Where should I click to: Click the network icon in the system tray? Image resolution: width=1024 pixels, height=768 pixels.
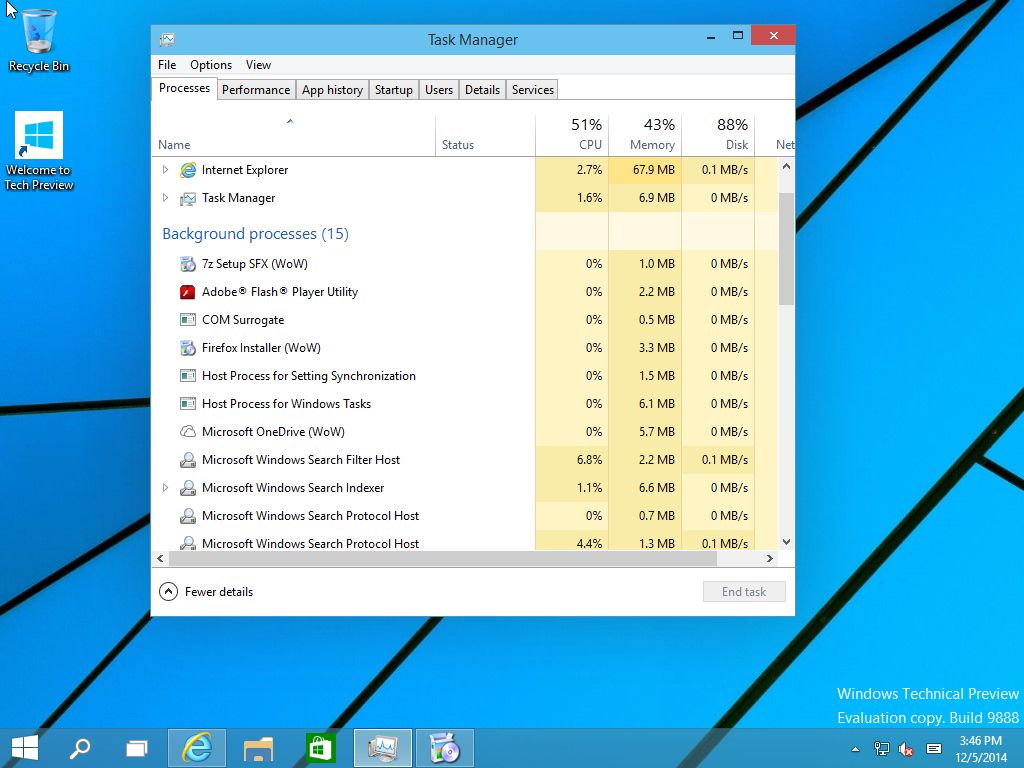pos(882,749)
